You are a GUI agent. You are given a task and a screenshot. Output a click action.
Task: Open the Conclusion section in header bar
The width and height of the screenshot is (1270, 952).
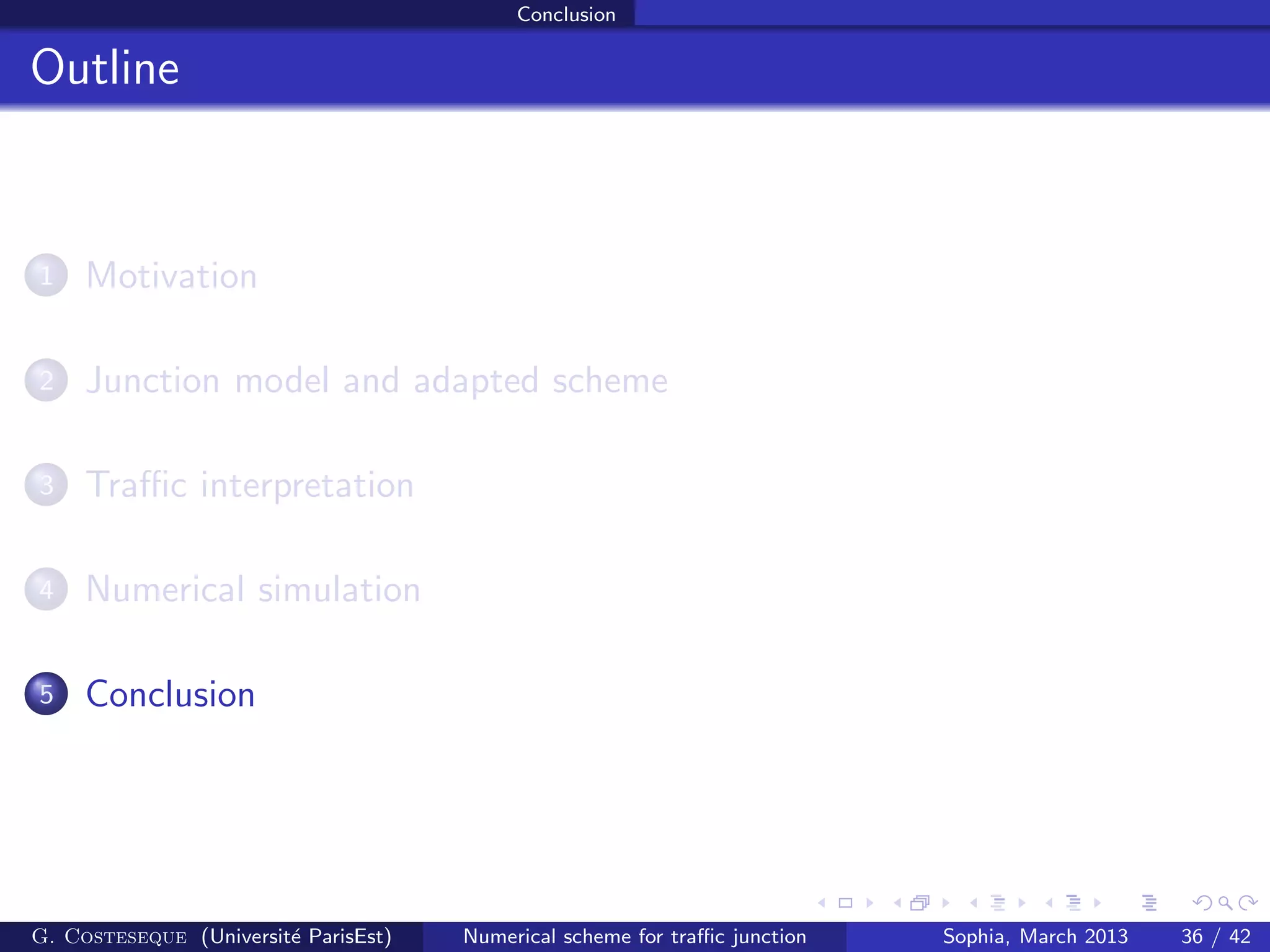click(x=566, y=14)
